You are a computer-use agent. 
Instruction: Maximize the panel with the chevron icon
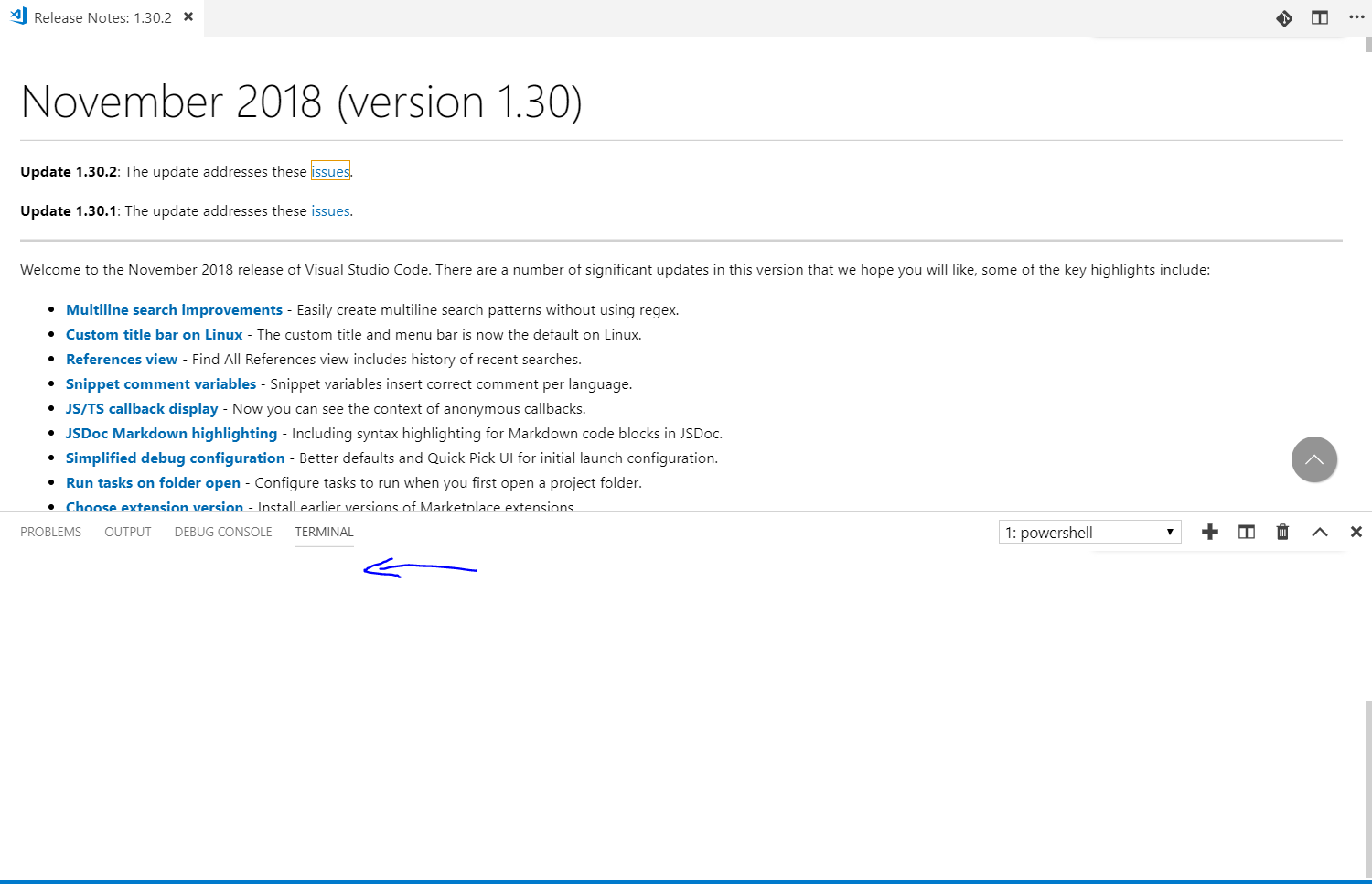(x=1319, y=531)
